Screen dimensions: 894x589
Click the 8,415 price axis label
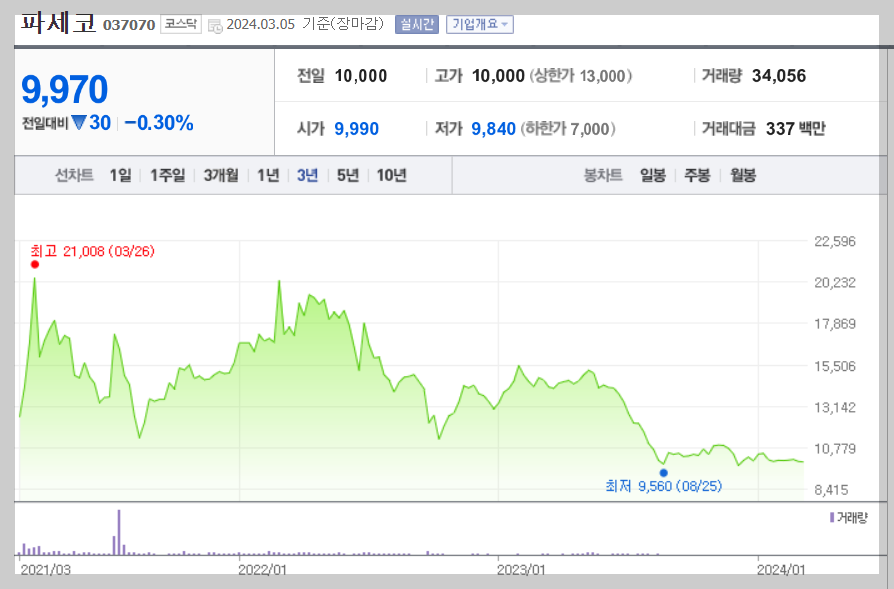[x=831, y=490]
